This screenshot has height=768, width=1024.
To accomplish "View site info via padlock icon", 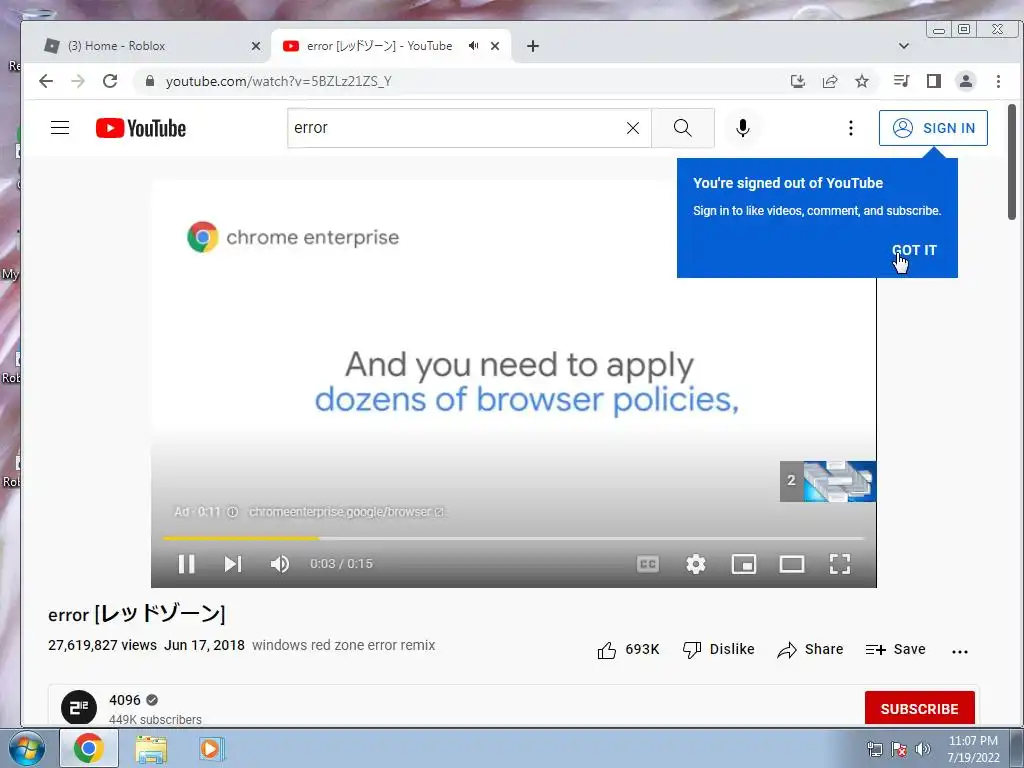I will coord(150,81).
